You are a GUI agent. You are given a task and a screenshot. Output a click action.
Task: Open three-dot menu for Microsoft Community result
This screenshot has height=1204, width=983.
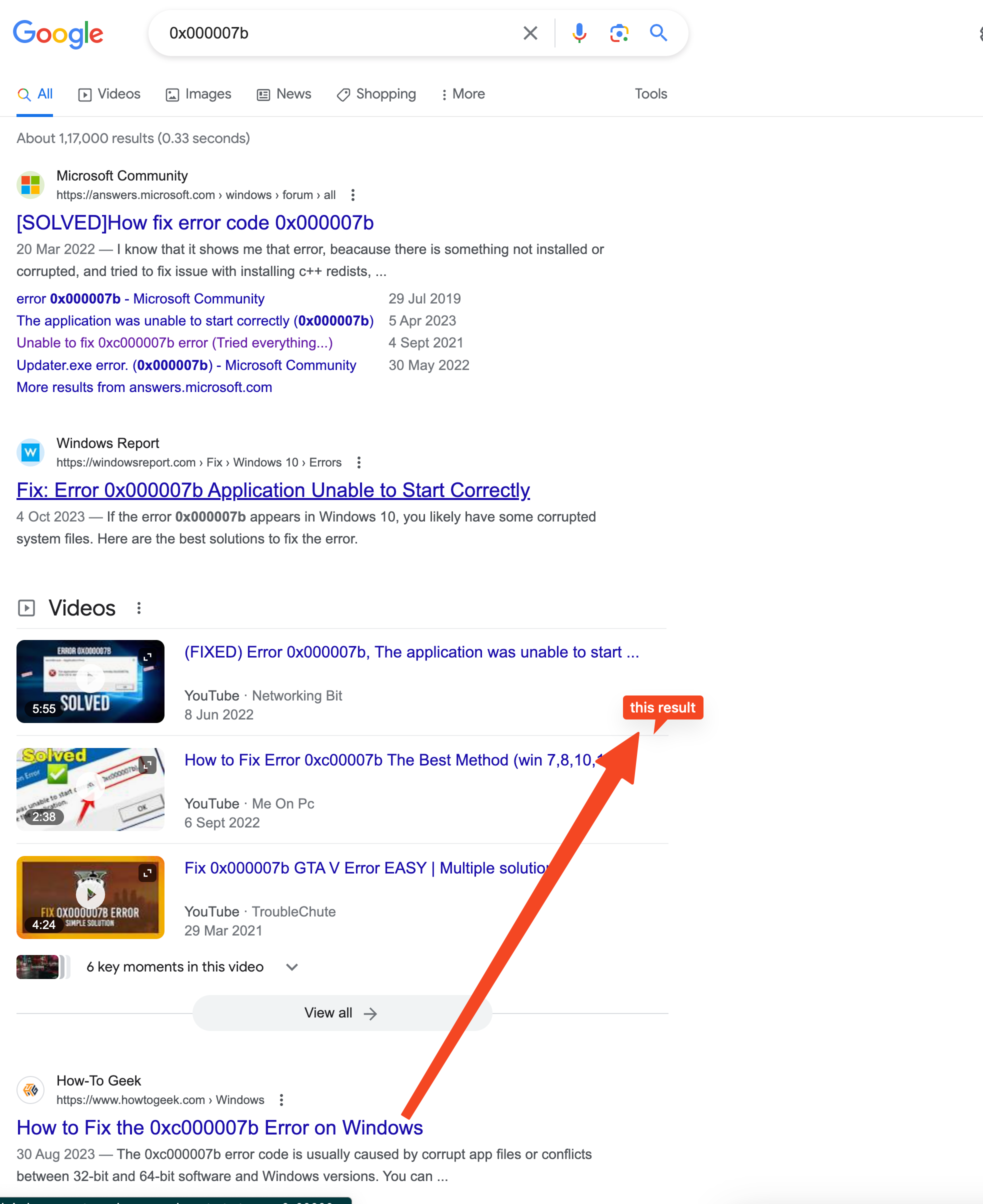pyautogui.click(x=353, y=195)
